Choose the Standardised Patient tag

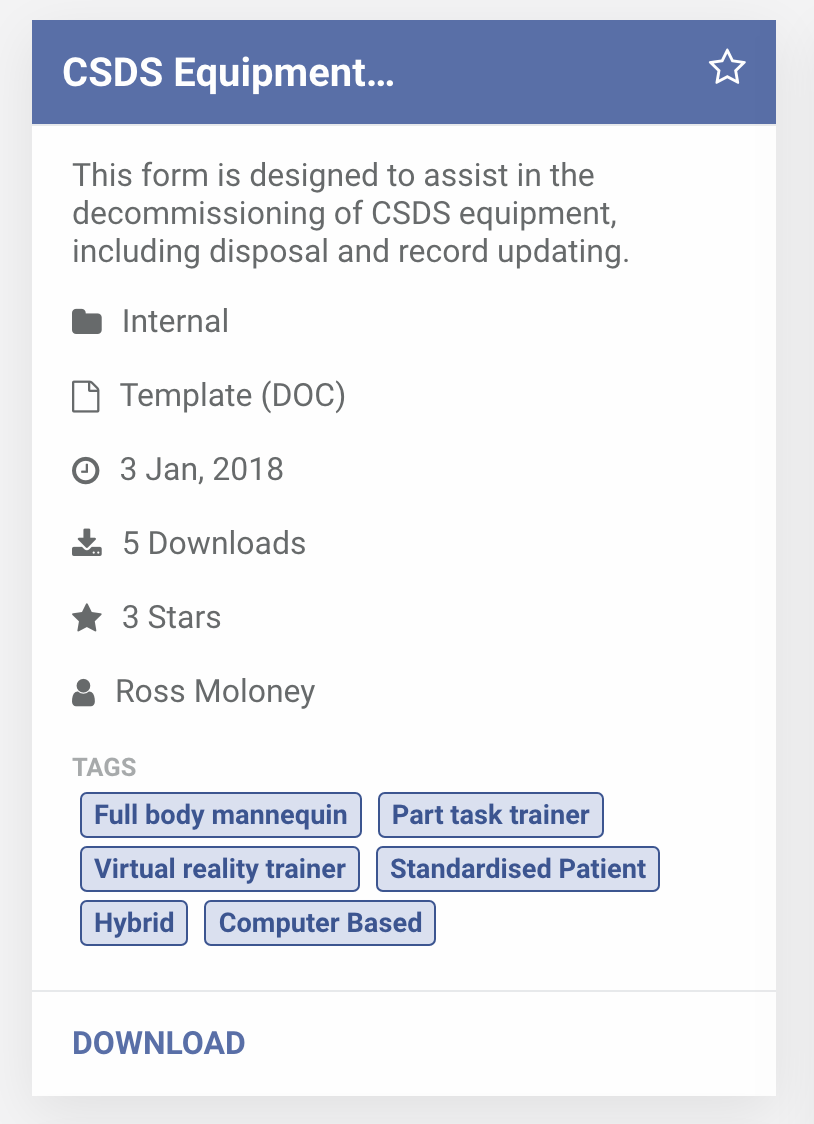pyautogui.click(x=518, y=869)
